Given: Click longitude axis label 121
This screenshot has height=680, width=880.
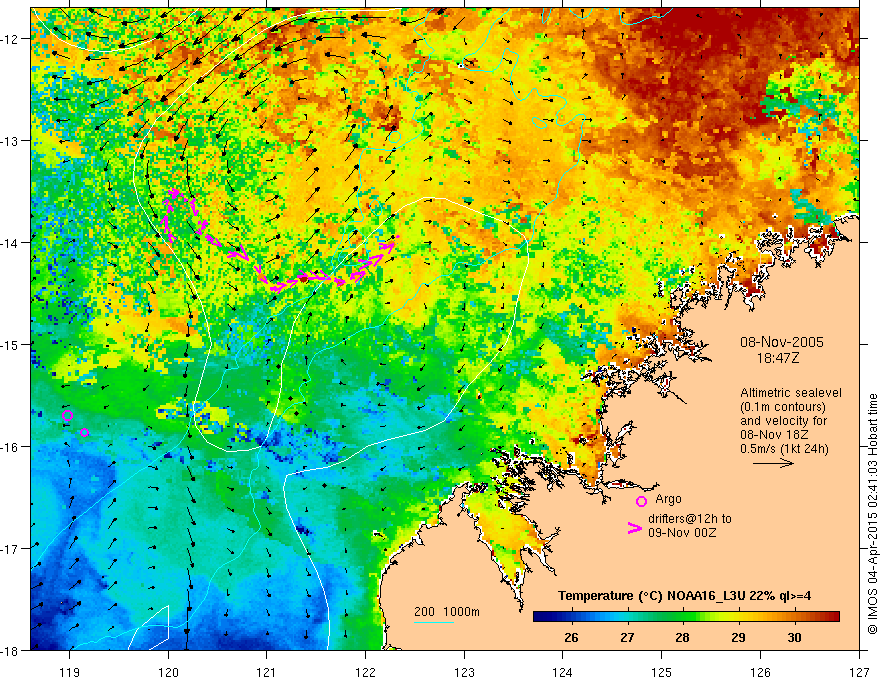Looking at the screenshot, I should click(x=267, y=672).
